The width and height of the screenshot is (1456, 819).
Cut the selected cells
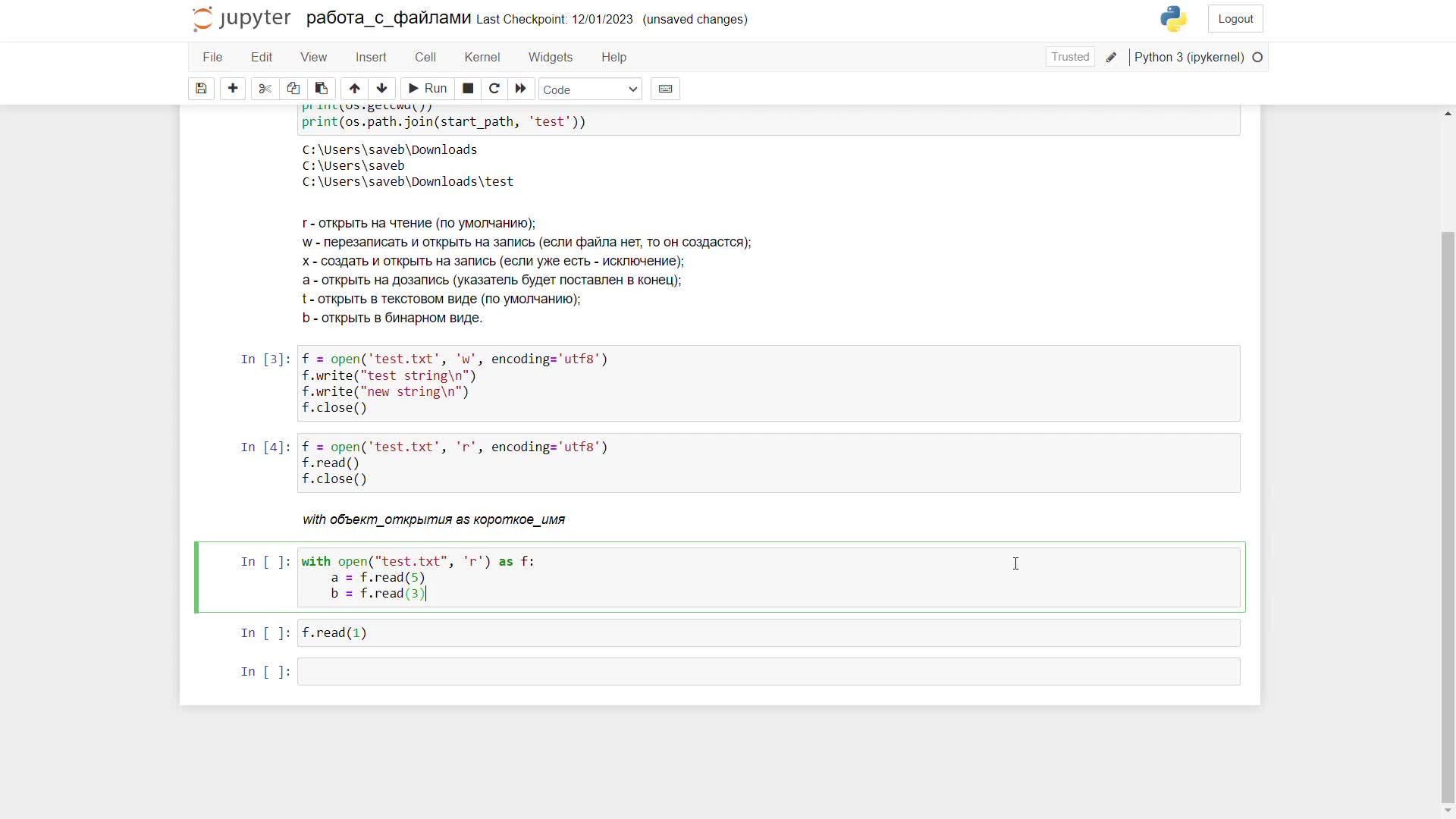coord(265,89)
